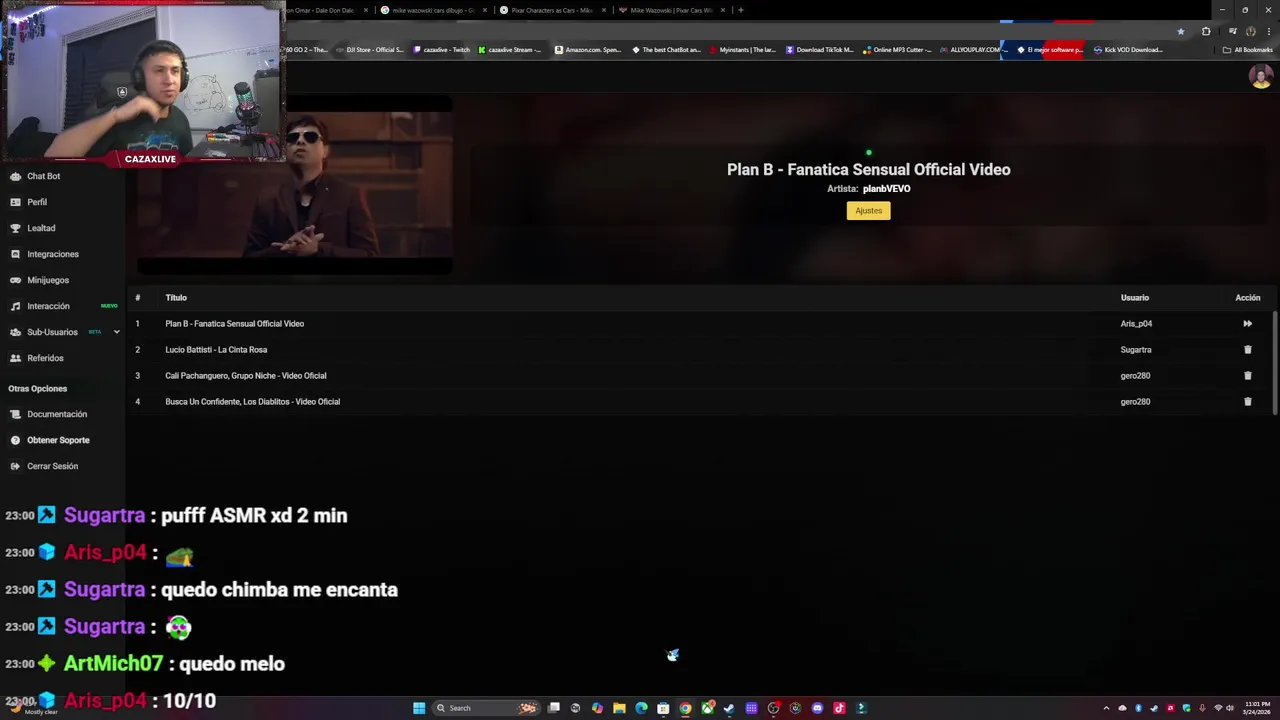Screen dimensions: 1280x720
Task: Show hidden system tray icons
Action: 1106,708
